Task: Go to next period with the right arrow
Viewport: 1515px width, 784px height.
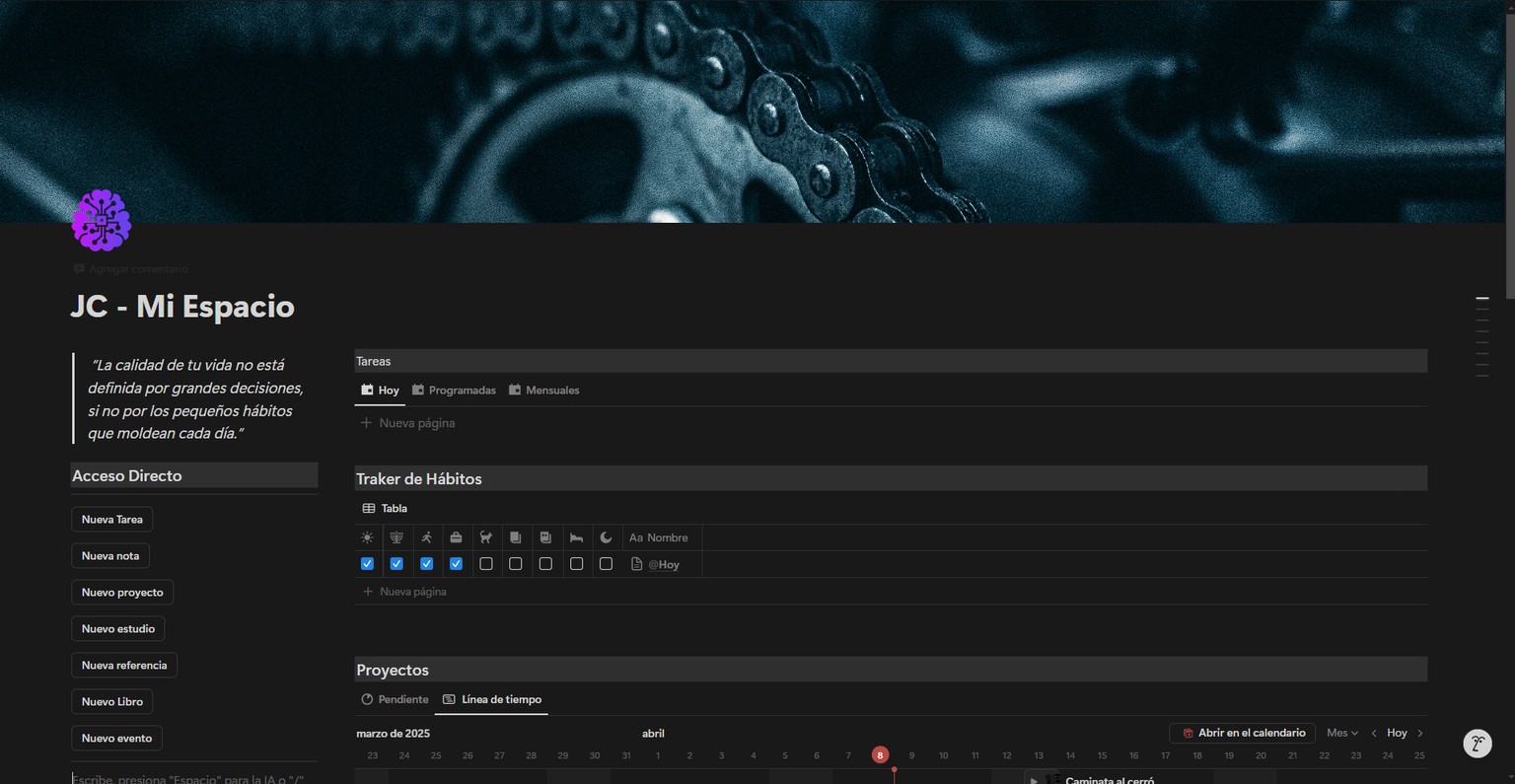Action: [x=1420, y=734]
